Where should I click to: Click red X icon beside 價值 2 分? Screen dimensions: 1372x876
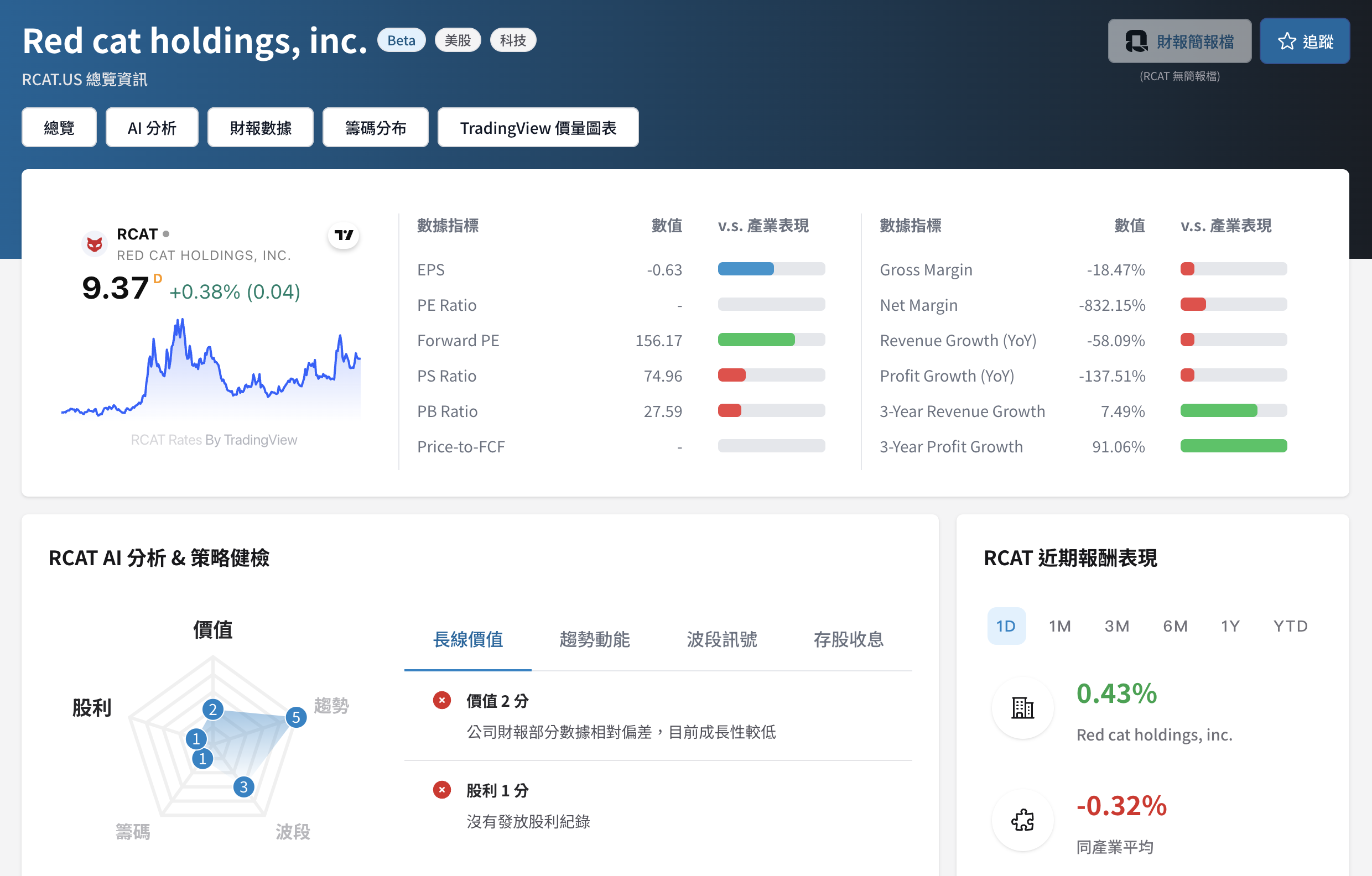coord(441,700)
